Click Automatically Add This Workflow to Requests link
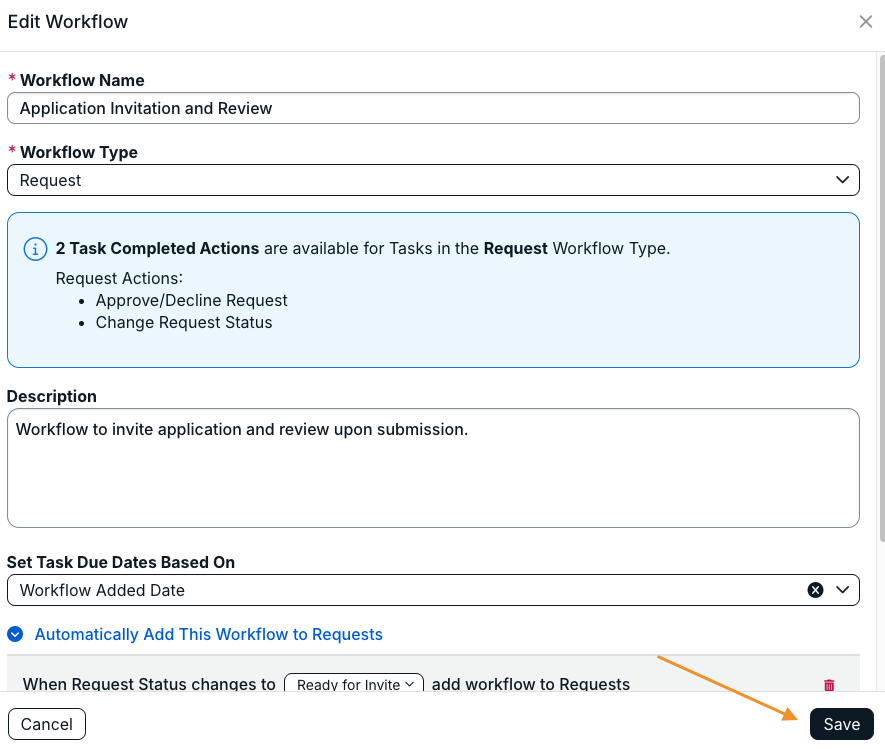This screenshot has width=885, height=749. pyautogui.click(x=209, y=634)
